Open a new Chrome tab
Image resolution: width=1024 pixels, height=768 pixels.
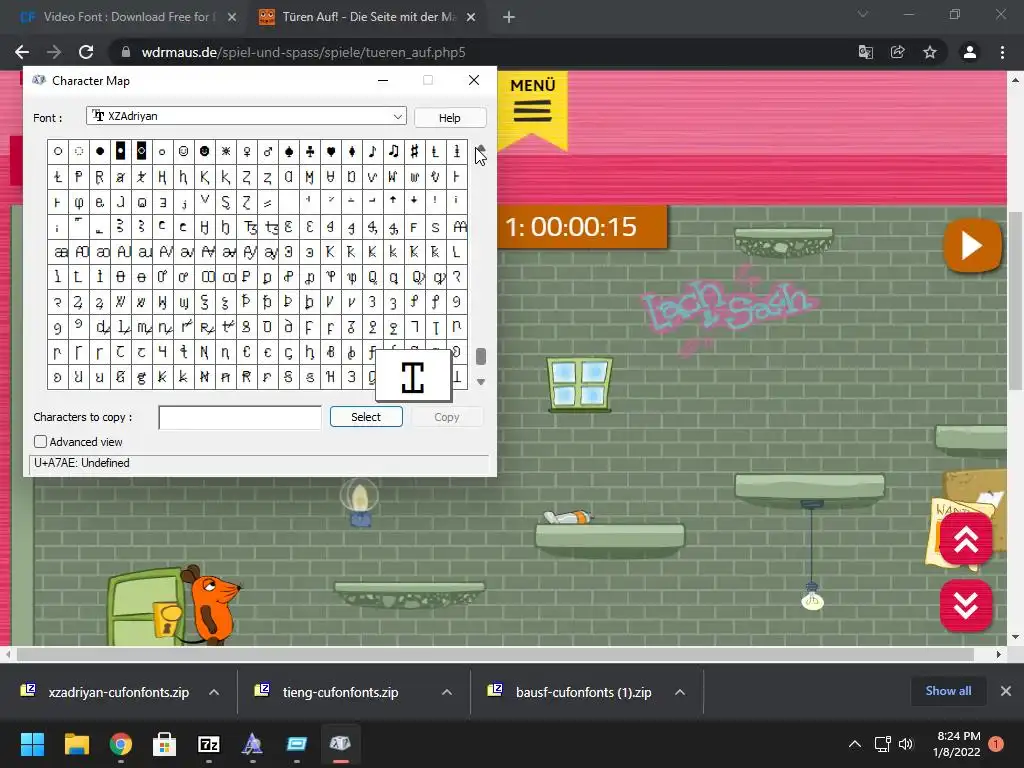[x=509, y=18]
